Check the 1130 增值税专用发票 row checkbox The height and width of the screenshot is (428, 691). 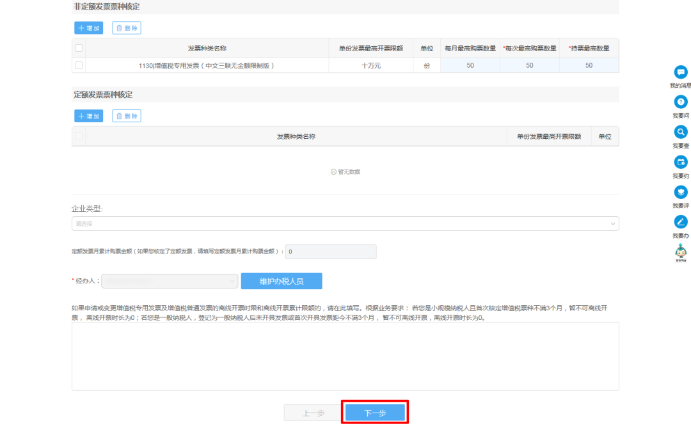[79, 65]
